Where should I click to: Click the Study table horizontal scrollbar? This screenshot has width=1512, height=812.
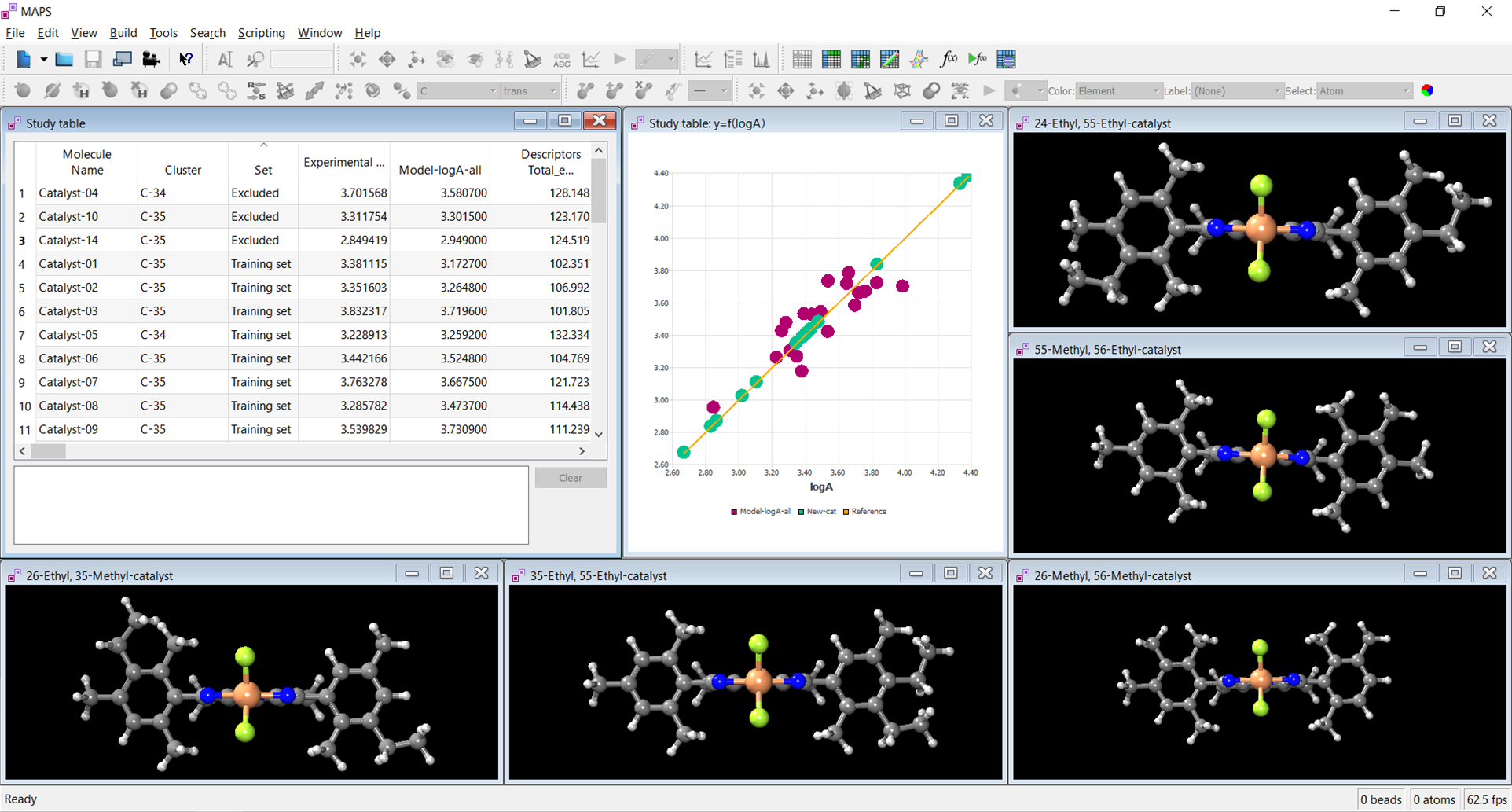(x=302, y=451)
